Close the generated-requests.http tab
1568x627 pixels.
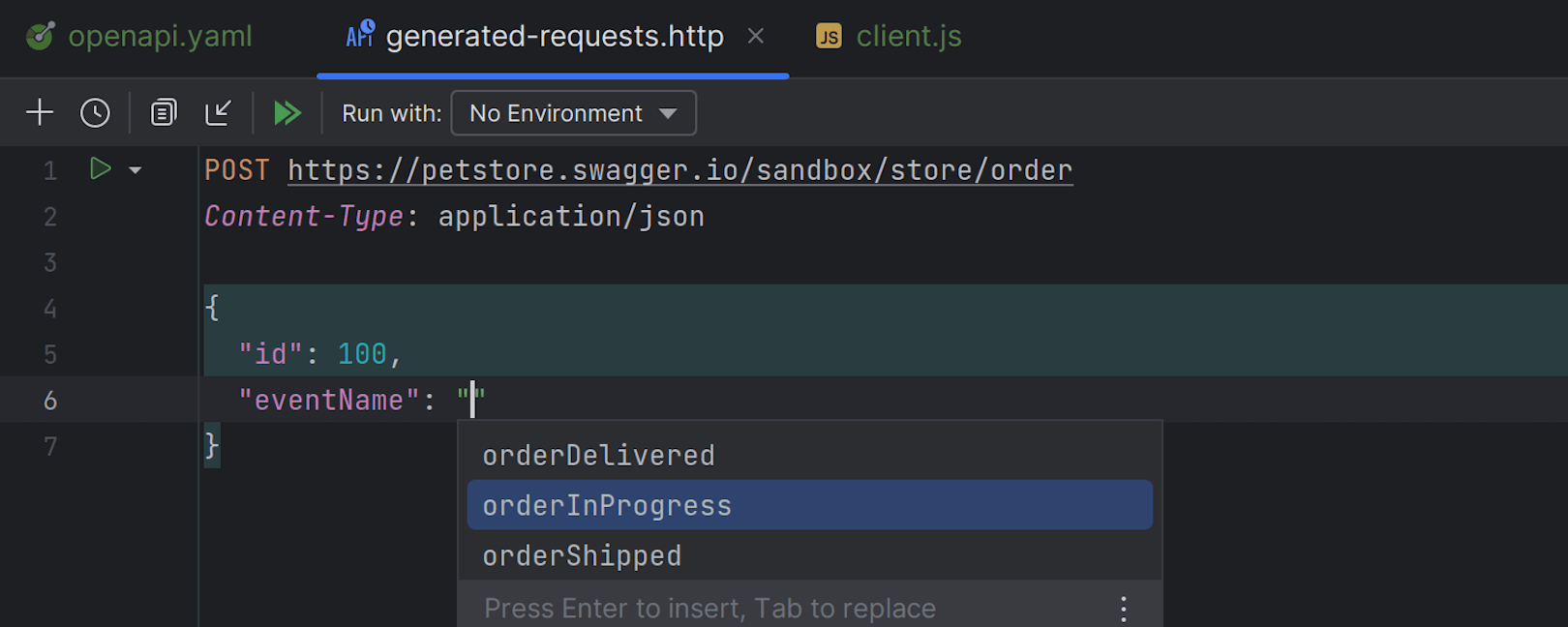pyautogui.click(x=755, y=36)
